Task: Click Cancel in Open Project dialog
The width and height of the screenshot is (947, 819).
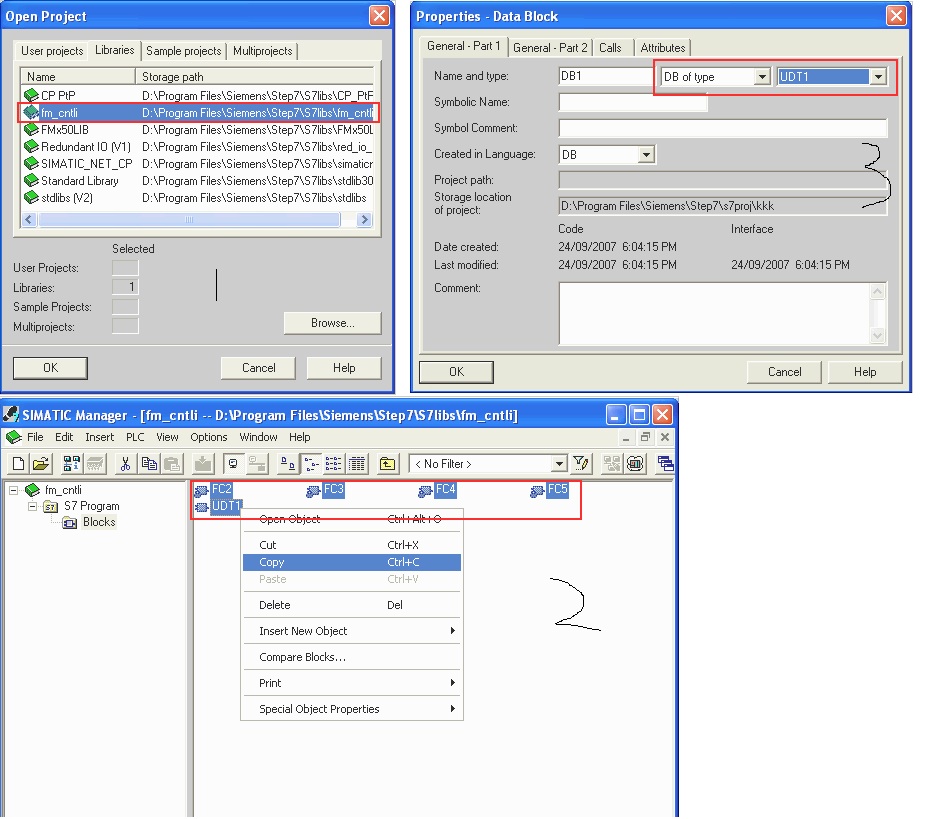Action: tap(258, 368)
